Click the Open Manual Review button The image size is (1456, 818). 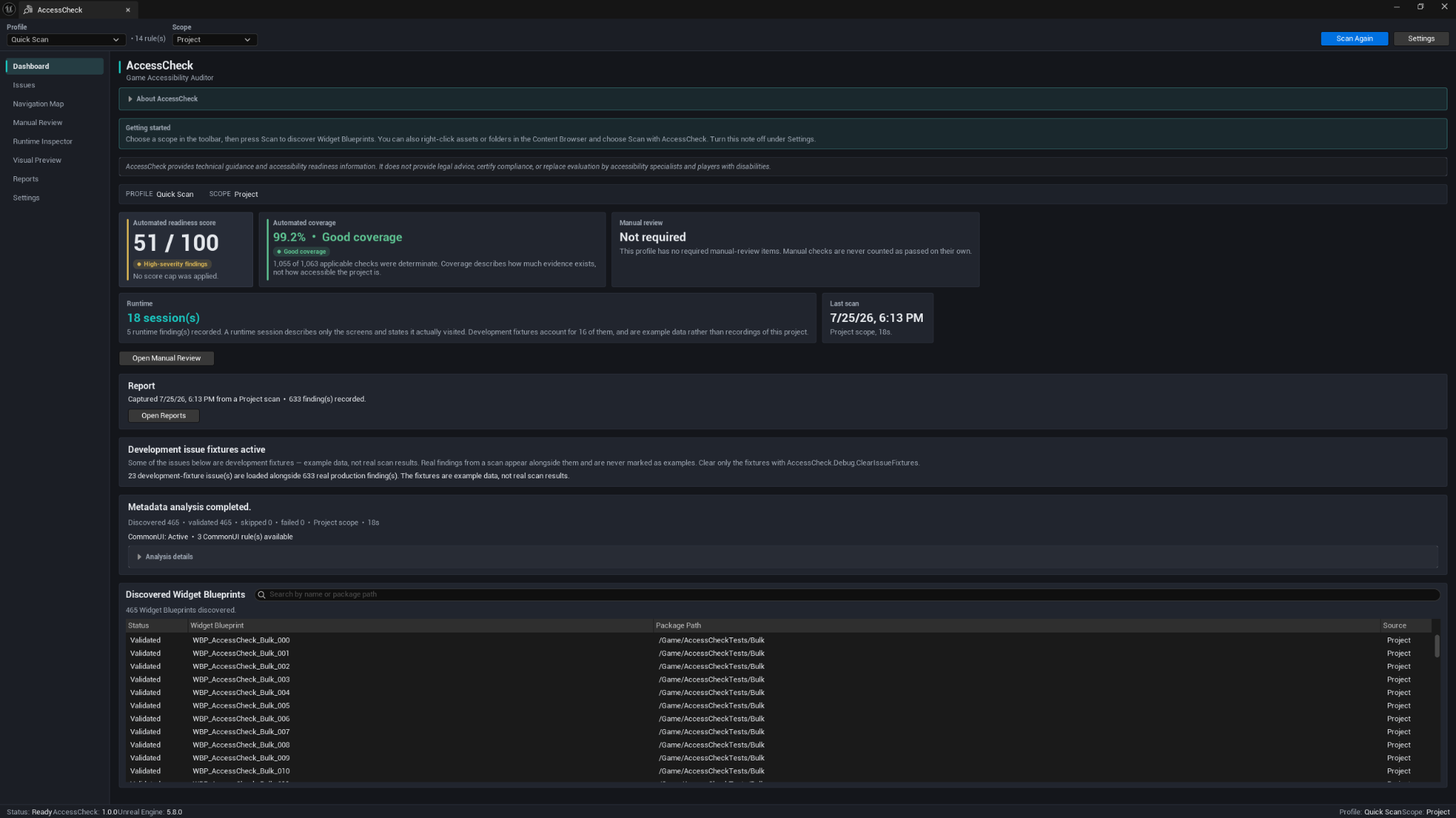pos(166,358)
